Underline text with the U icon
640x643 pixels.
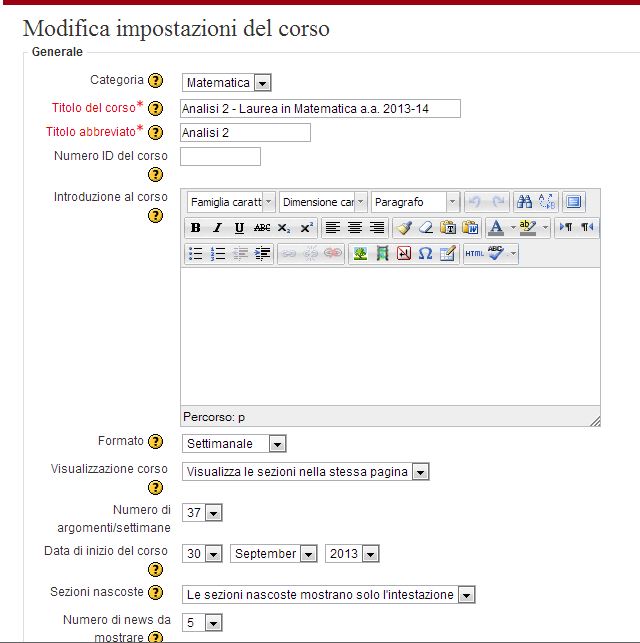239,228
